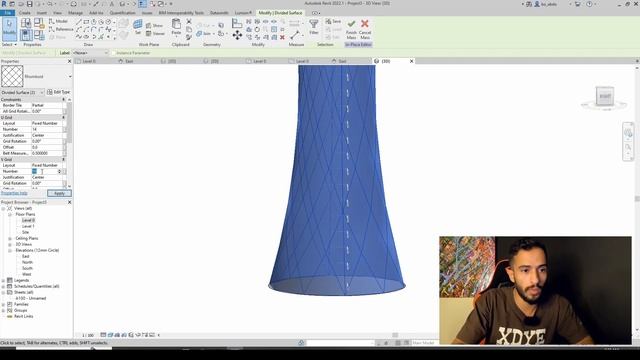640x360 pixels.
Task: Click the Rhomboid pattern preview thumbnail
Action: tap(12, 76)
